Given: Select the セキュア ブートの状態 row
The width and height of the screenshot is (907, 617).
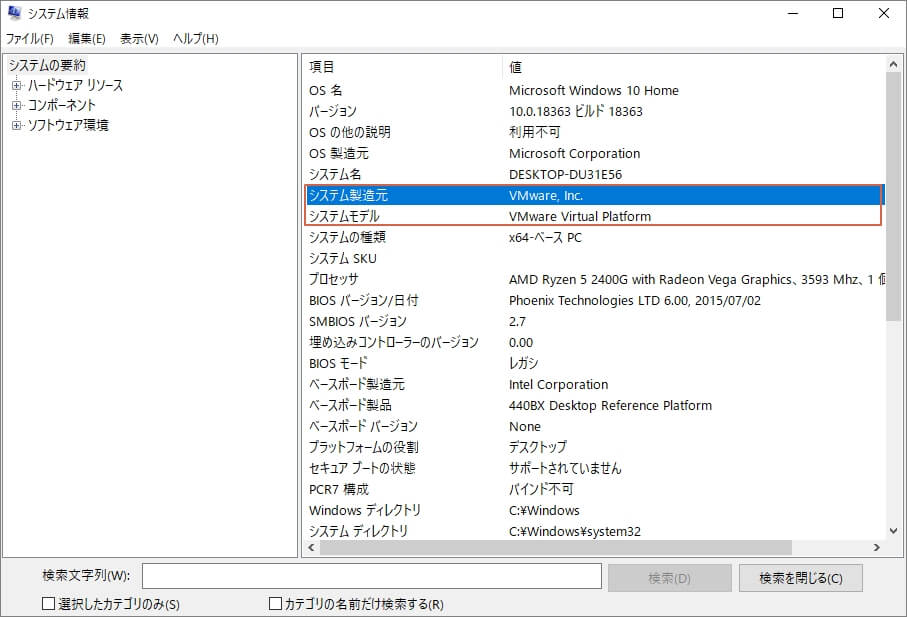Looking at the screenshot, I should click(x=594, y=468).
